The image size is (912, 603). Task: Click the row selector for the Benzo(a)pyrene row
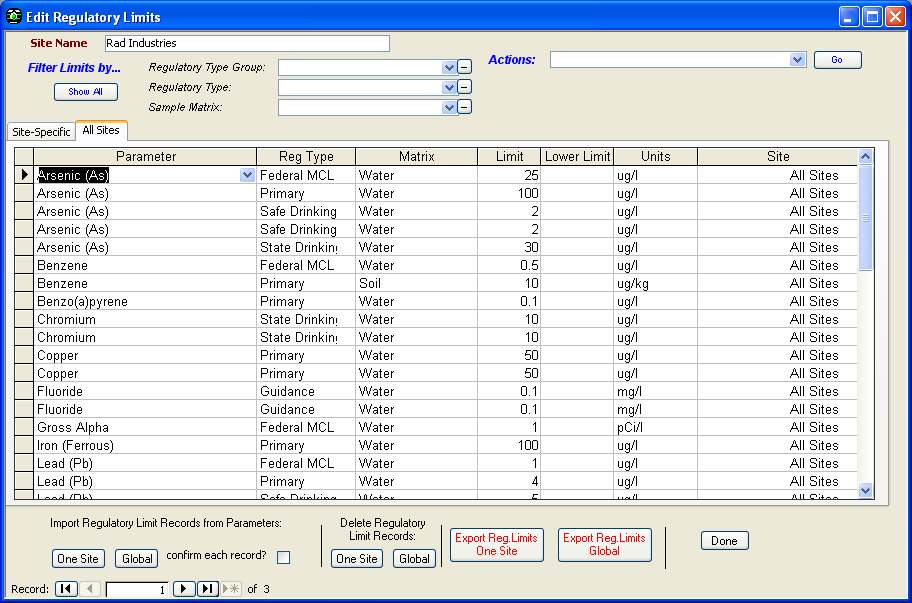click(x=24, y=301)
